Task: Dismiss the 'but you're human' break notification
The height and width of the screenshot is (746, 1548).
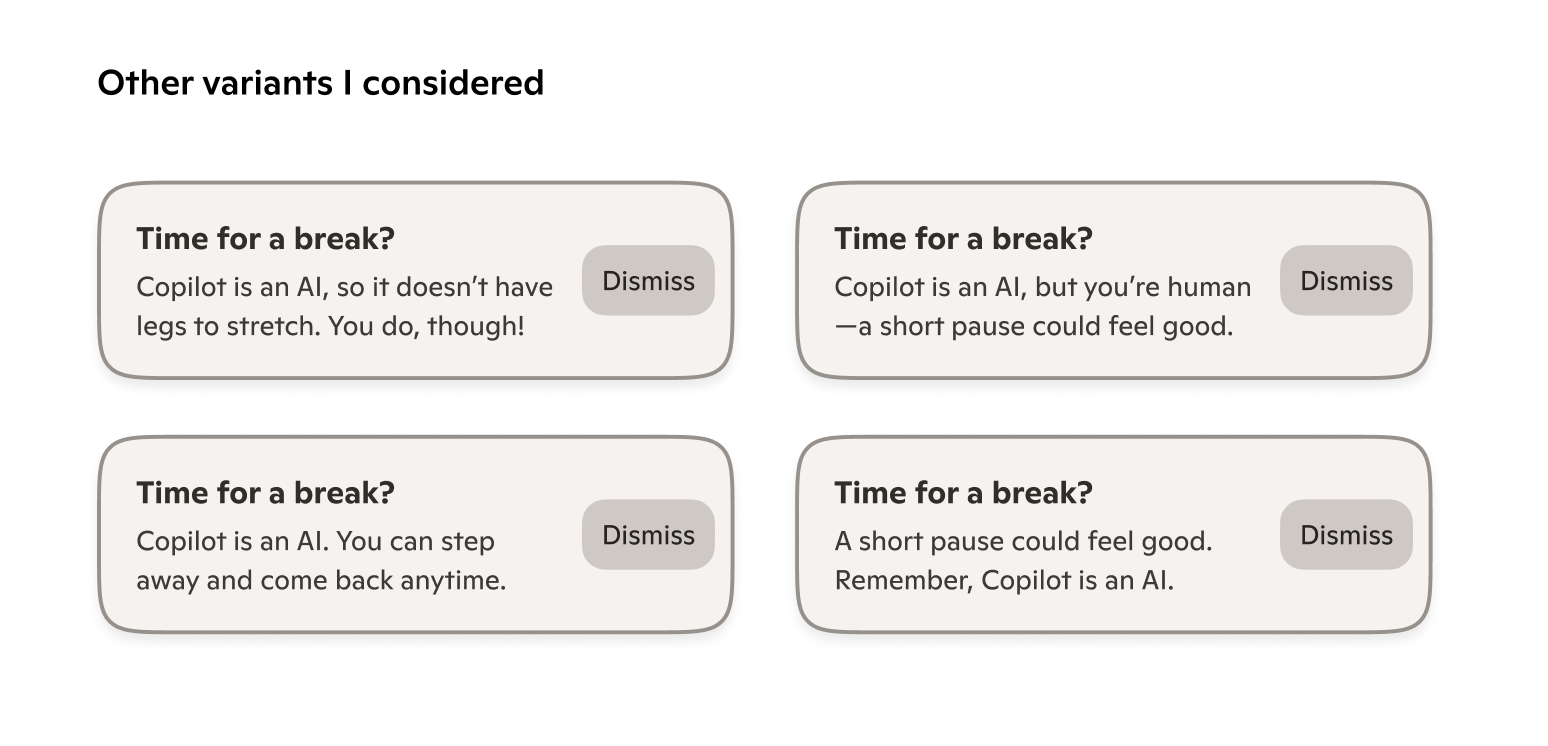Action: point(1346,281)
